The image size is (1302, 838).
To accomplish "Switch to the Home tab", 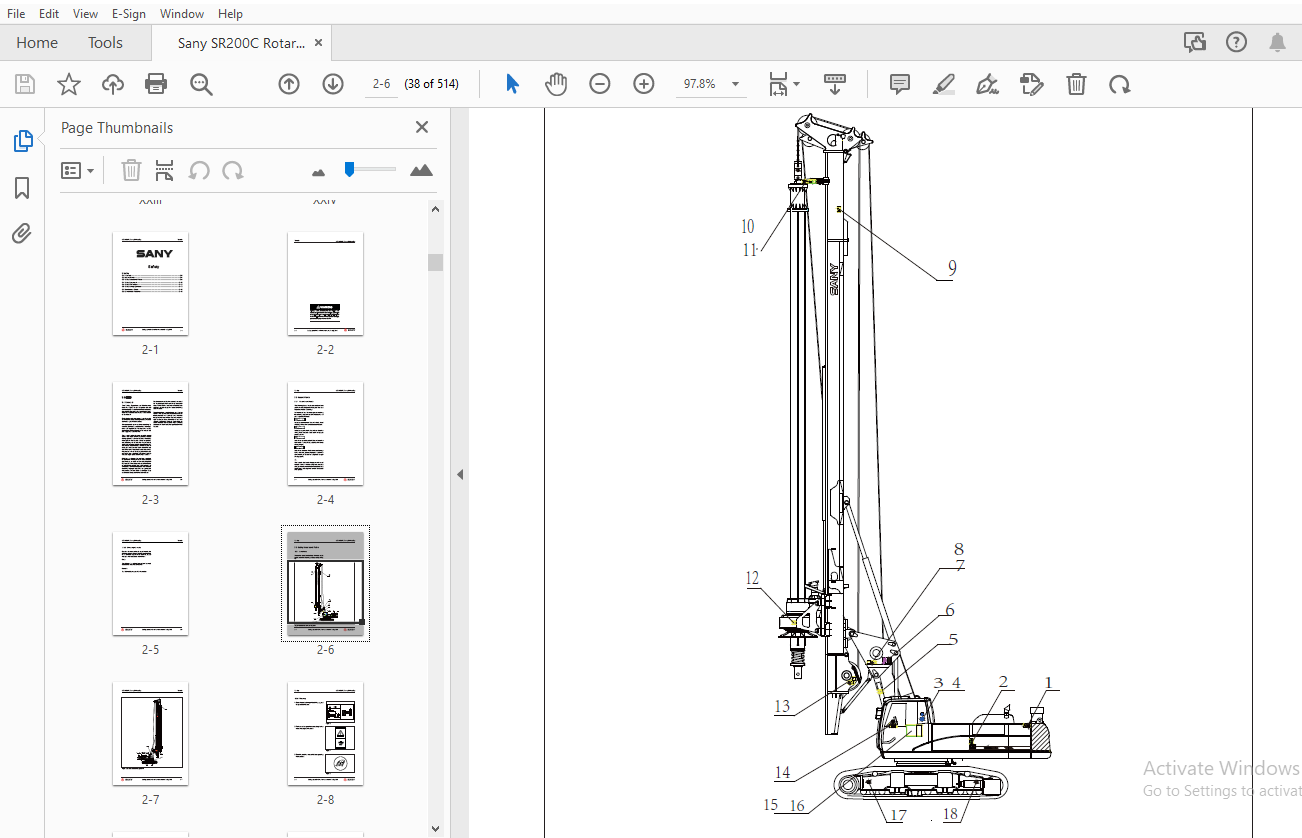I will (x=37, y=43).
